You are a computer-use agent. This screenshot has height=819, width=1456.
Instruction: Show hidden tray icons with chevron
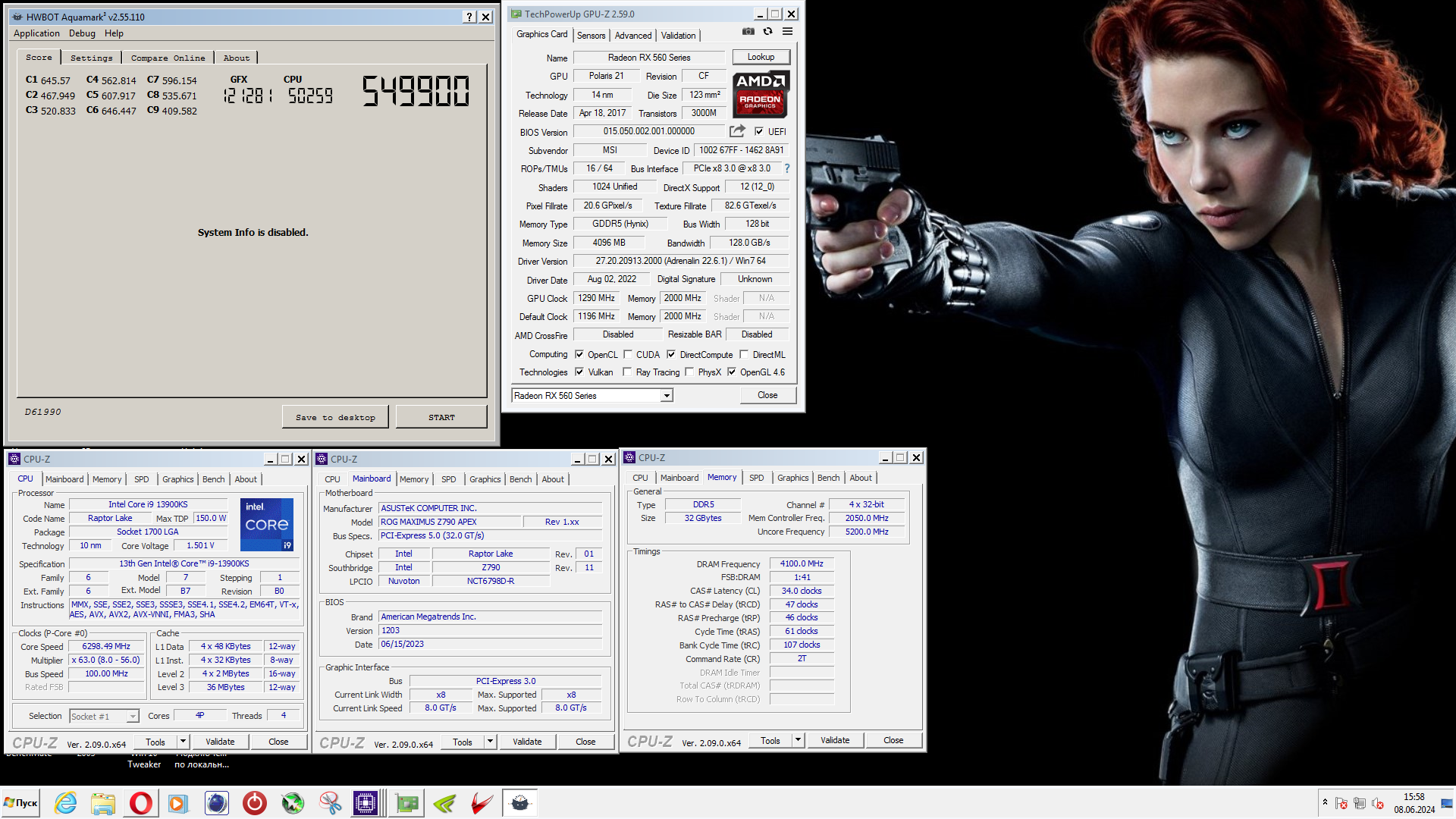pos(1325,802)
